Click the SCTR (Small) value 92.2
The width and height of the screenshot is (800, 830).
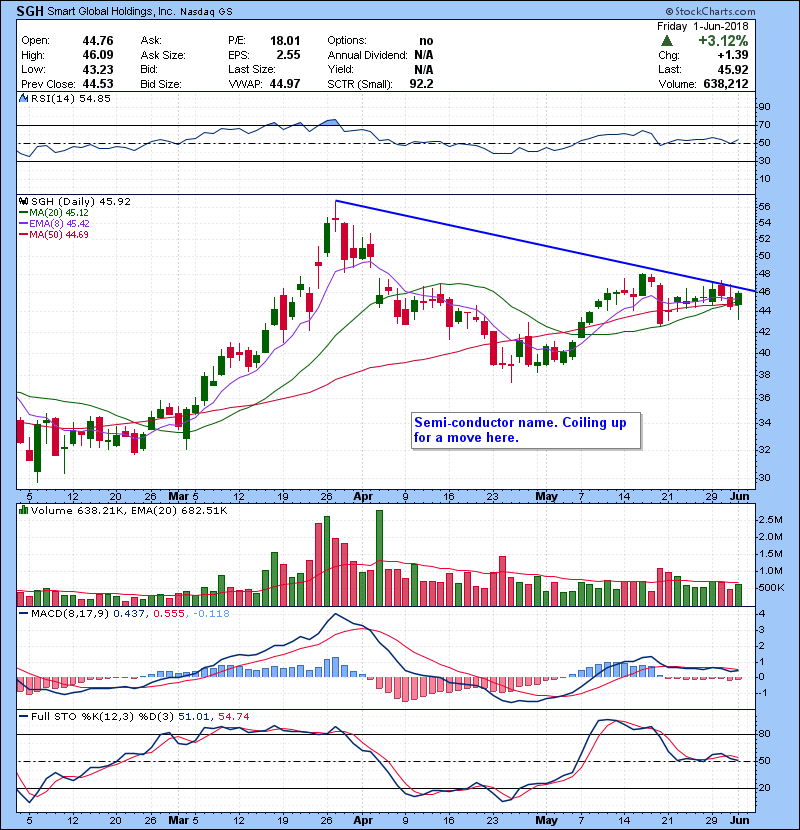point(421,84)
